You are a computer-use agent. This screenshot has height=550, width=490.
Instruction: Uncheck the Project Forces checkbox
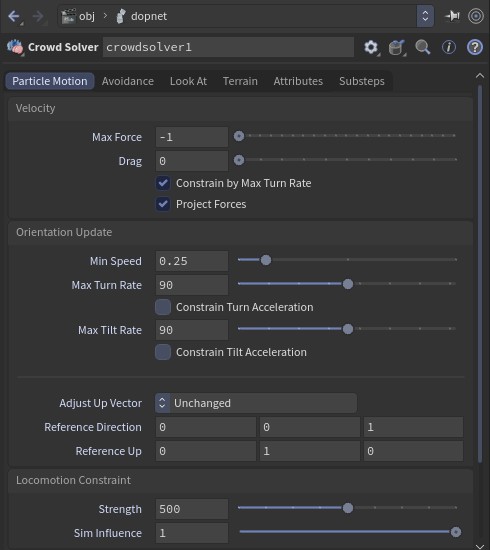163,204
